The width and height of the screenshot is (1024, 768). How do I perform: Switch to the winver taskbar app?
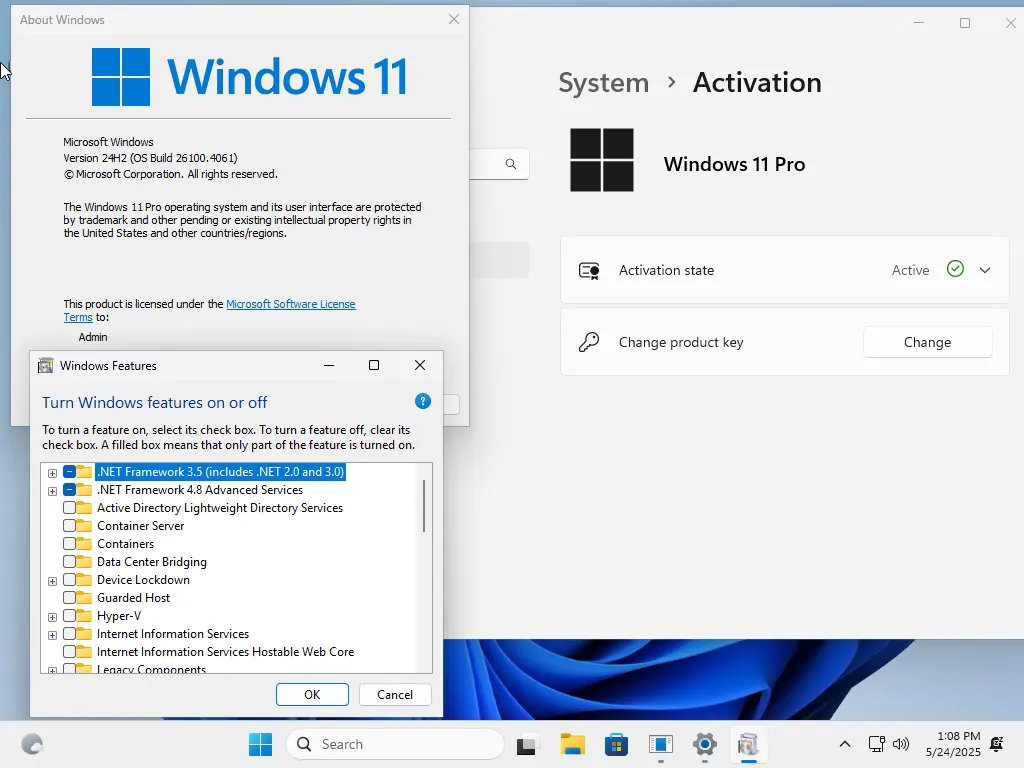pos(661,744)
